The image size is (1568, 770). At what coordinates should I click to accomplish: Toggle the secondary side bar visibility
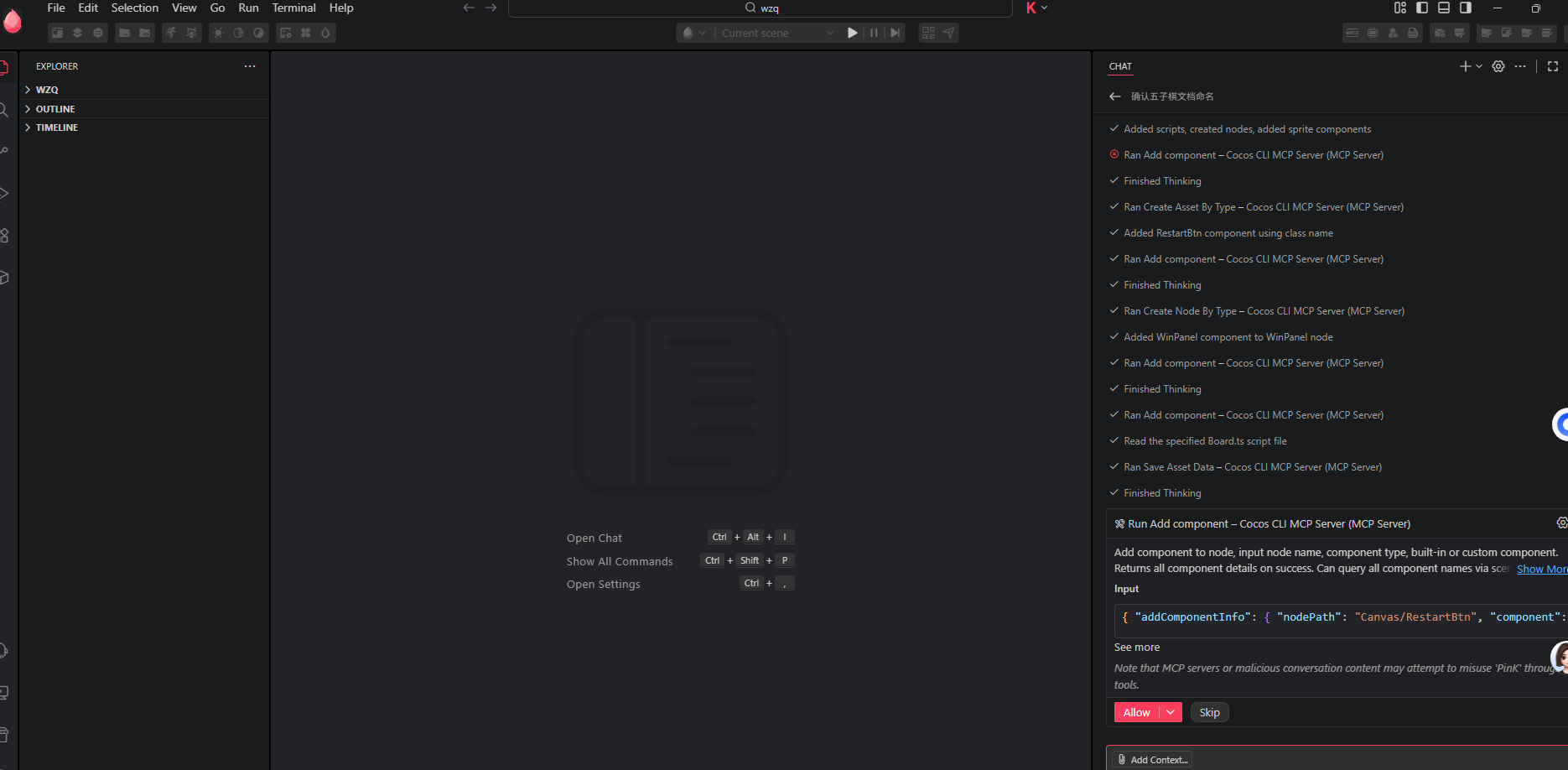coord(1466,8)
